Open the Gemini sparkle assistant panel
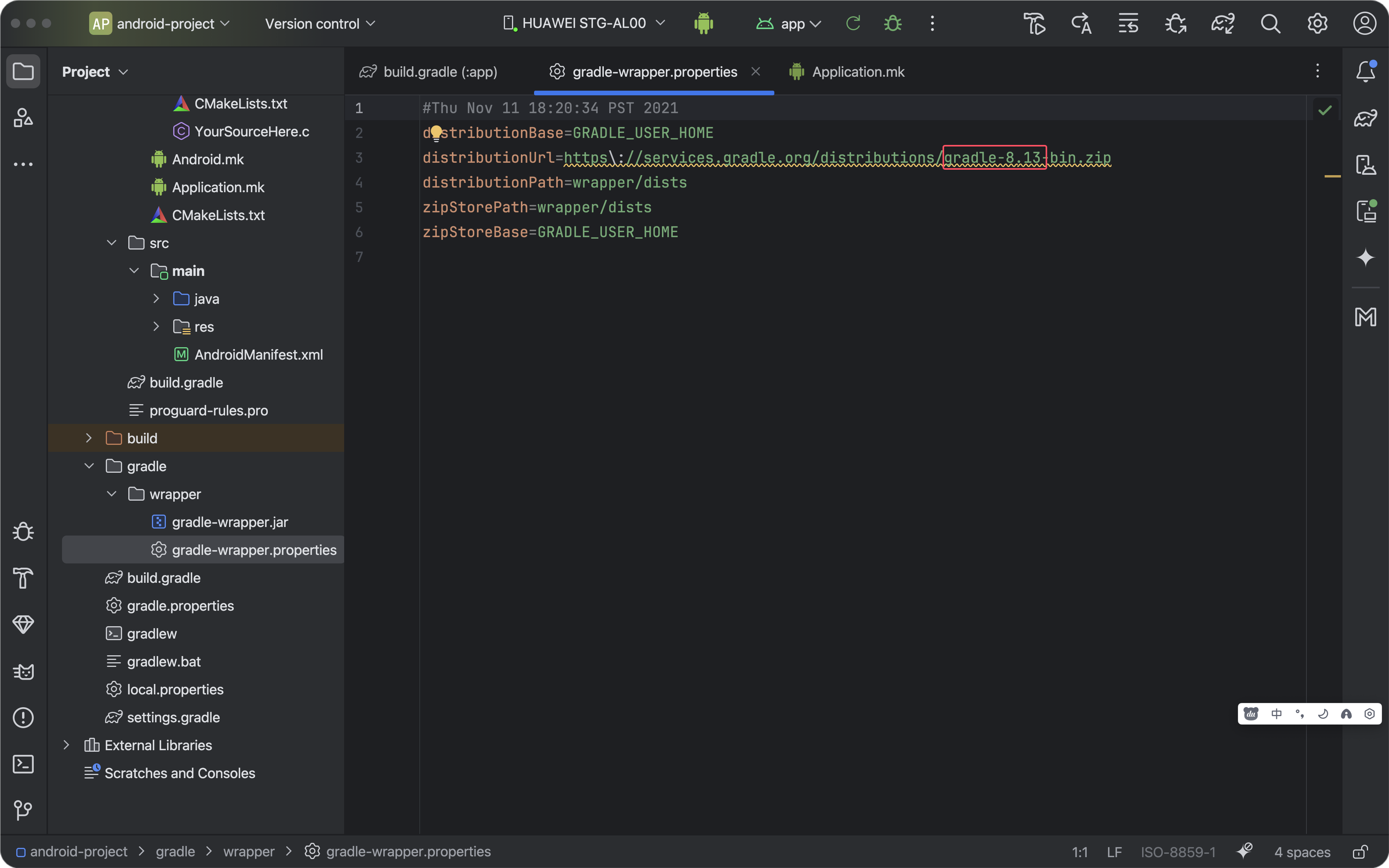The width and height of the screenshot is (1389, 868). pos(1365,257)
